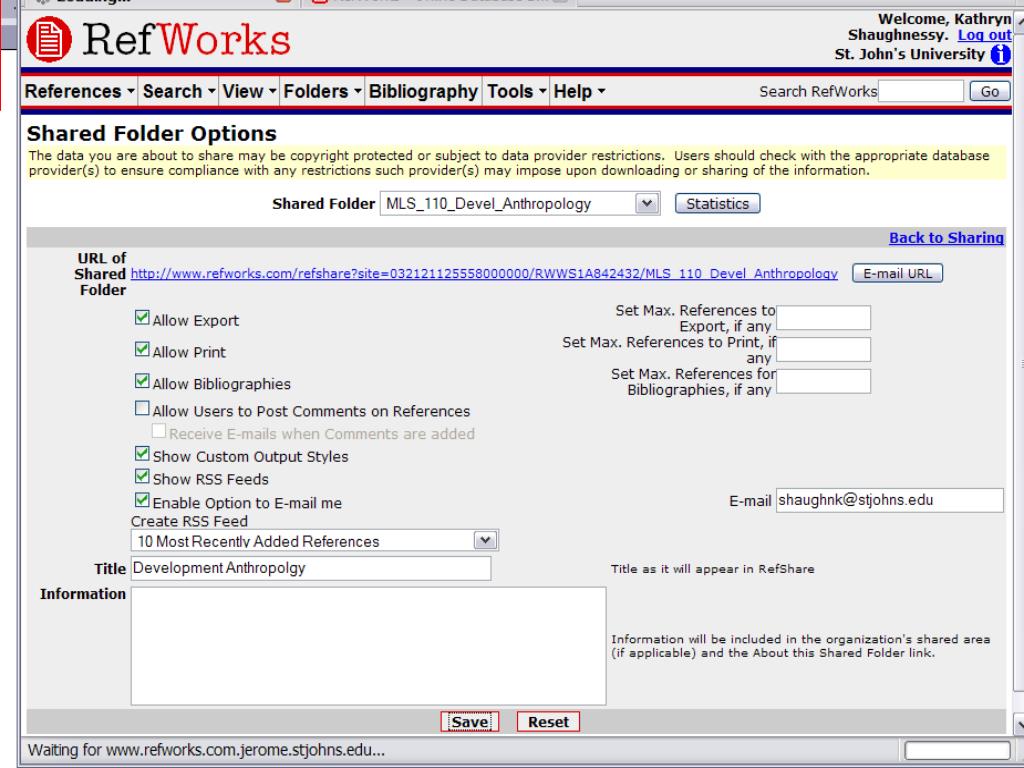This screenshot has width=1024, height=768.
Task: Click the Log out link
Action: pyautogui.click(x=984, y=35)
